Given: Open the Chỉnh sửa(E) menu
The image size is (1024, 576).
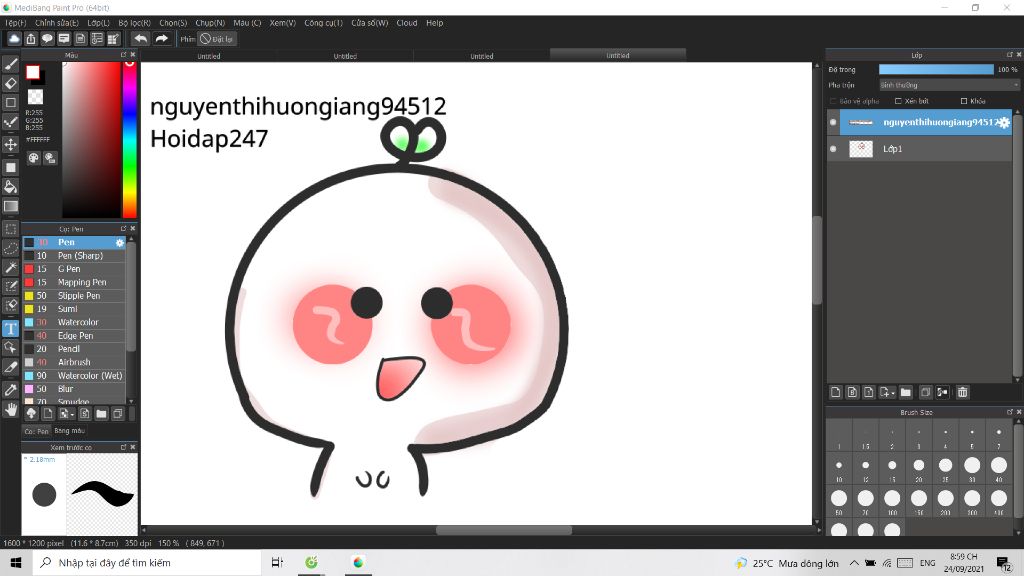Looking at the screenshot, I should point(57,23).
